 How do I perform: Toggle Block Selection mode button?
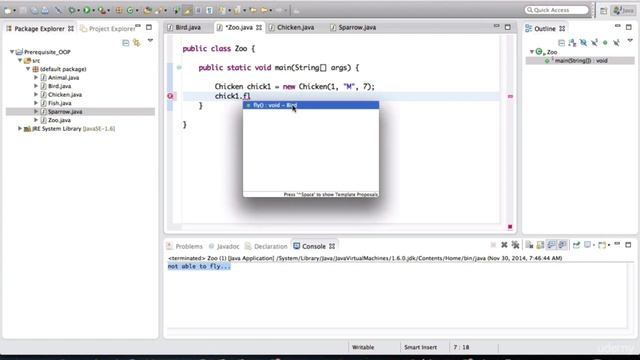click(x=198, y=10)
